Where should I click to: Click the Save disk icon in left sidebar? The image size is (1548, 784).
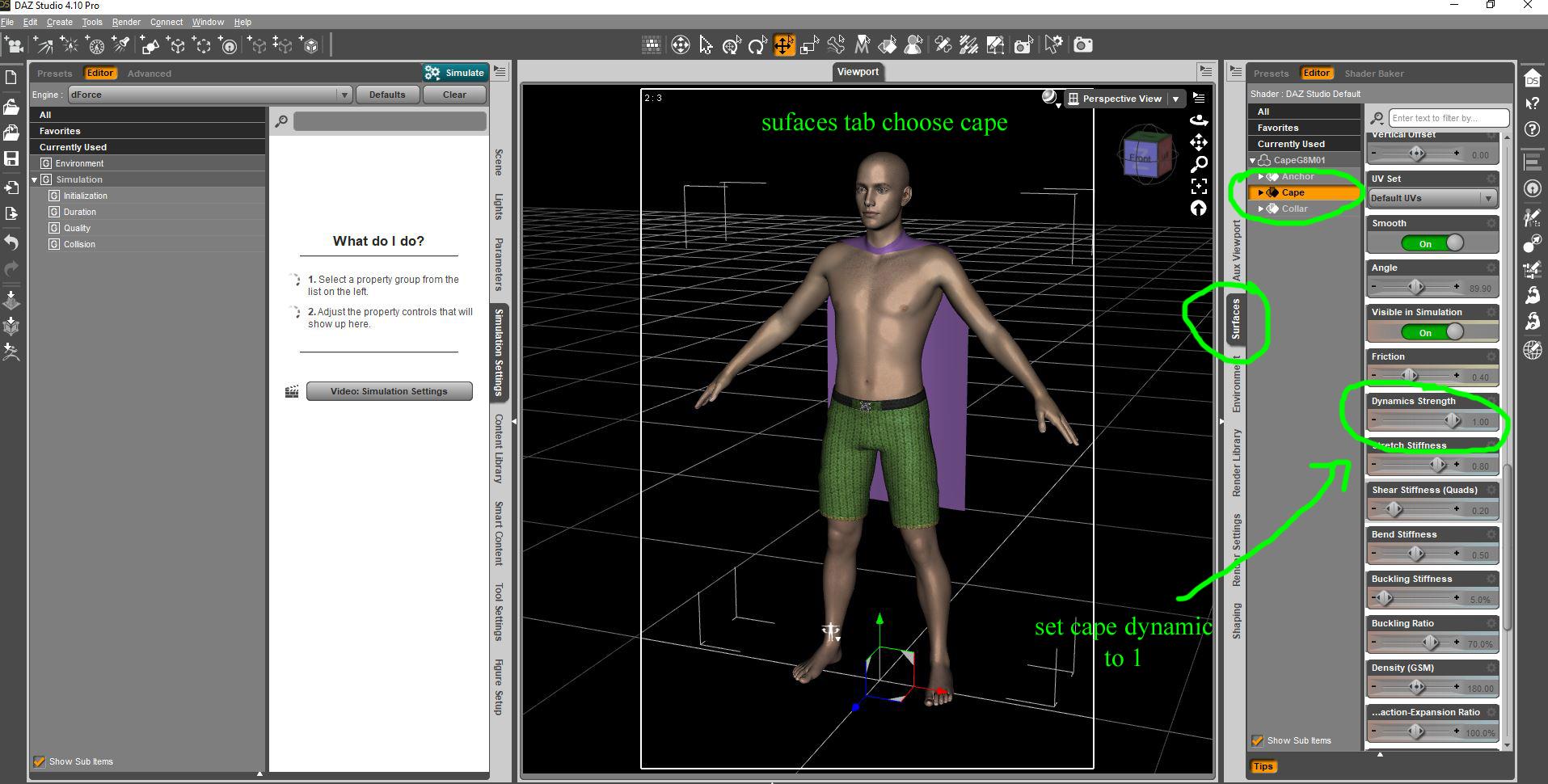[11, 158]
